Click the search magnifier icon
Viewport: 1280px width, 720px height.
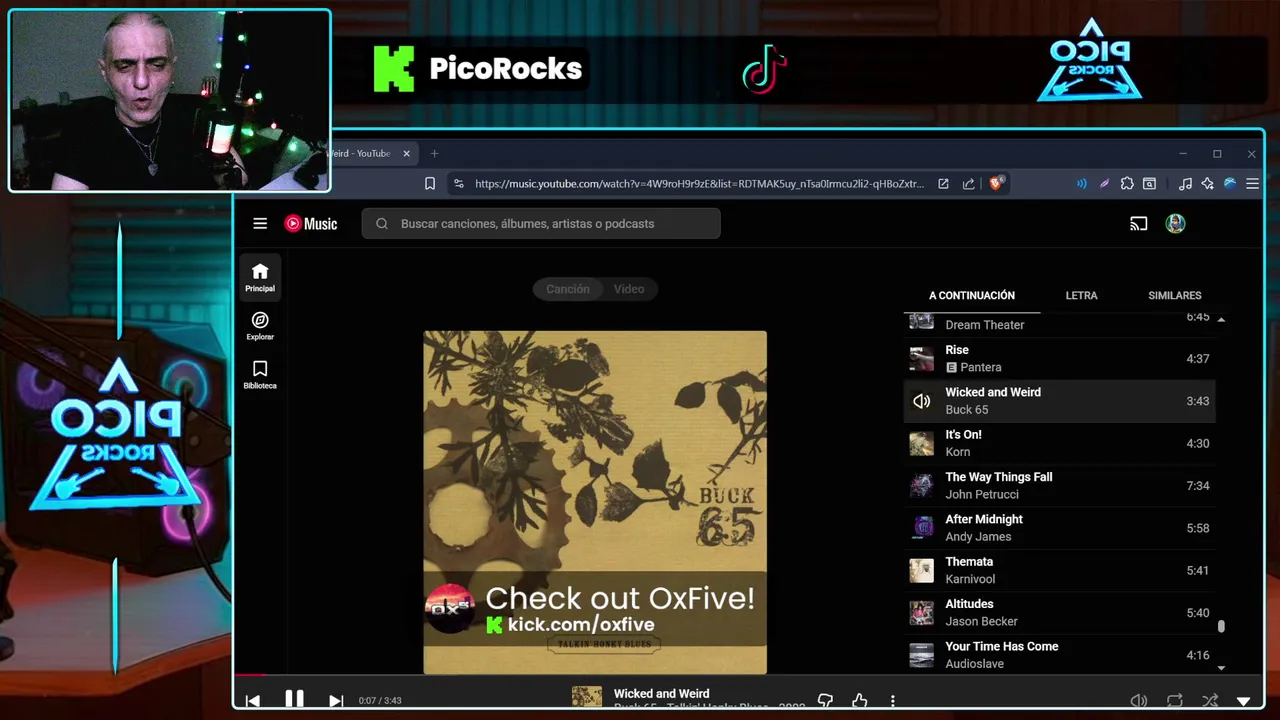(382, 224)
